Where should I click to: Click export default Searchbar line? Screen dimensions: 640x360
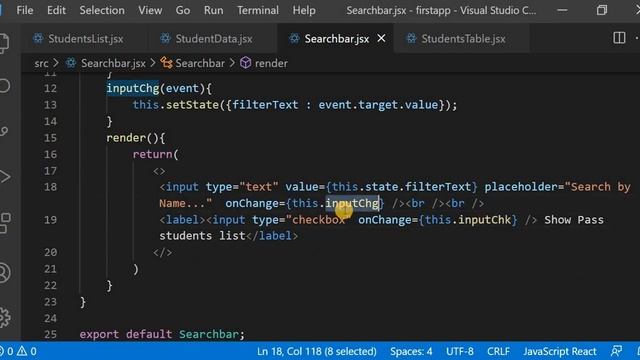[162, 334]
